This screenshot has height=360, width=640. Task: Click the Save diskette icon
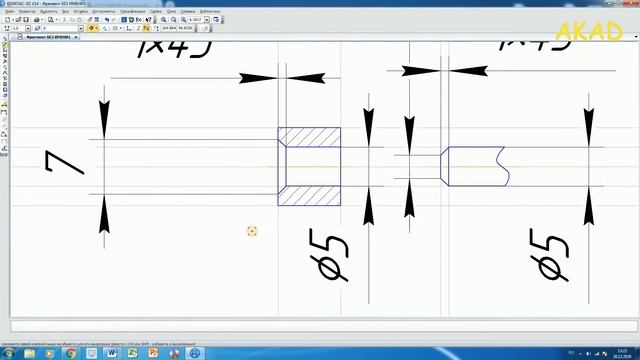[26, 20]
